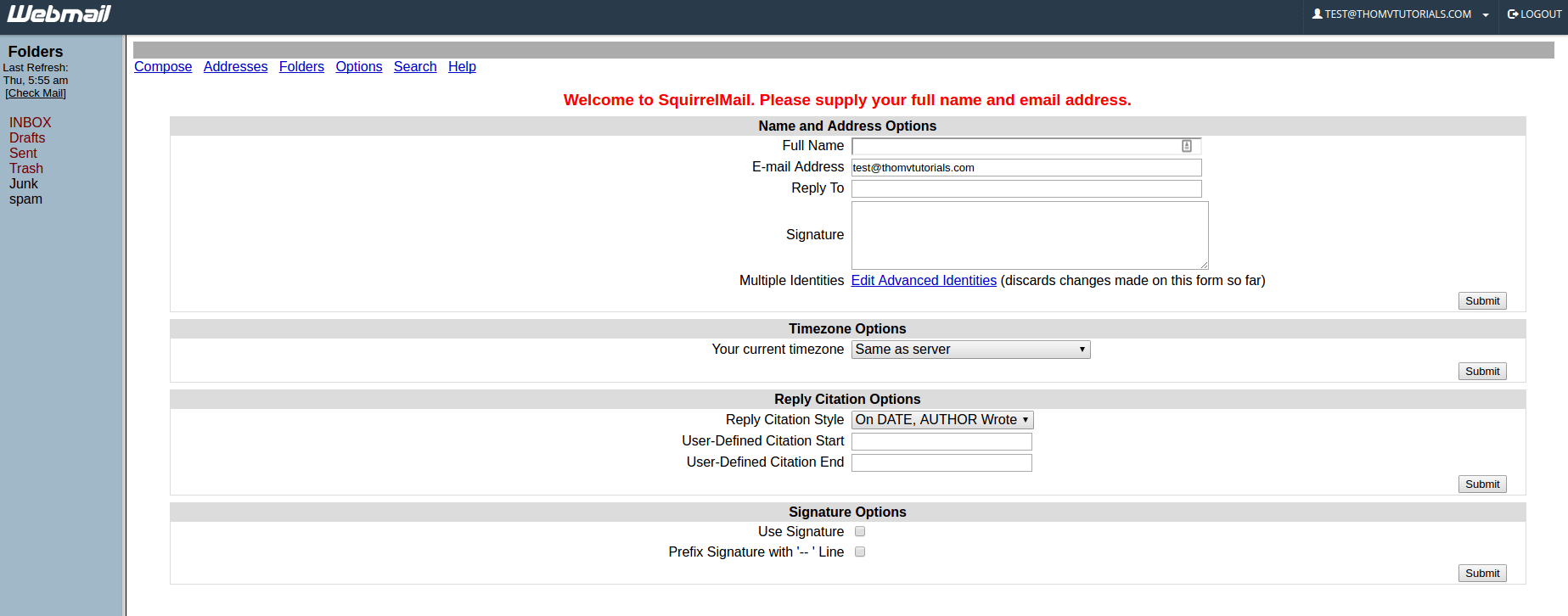
Task: Focus the Full Name input field
Action: [x=1026, y=146]
